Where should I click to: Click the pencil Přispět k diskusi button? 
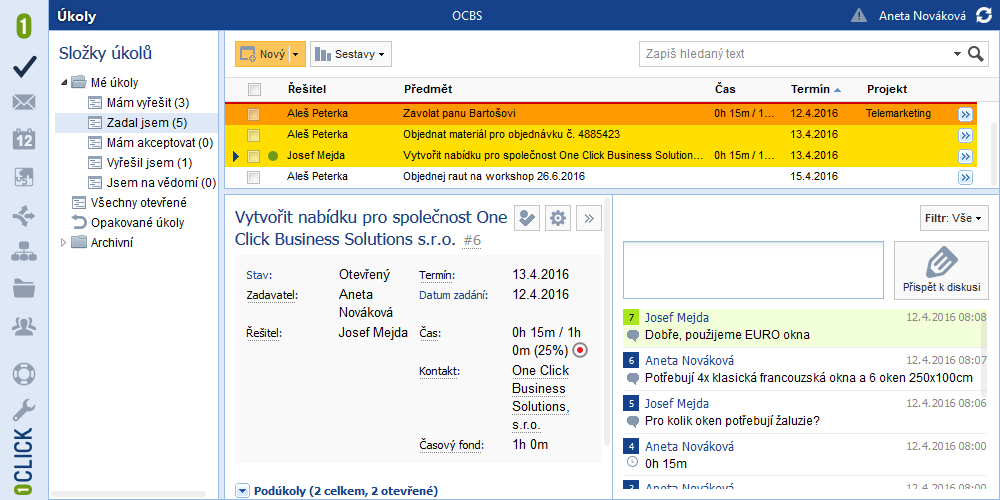coord(941,269)
